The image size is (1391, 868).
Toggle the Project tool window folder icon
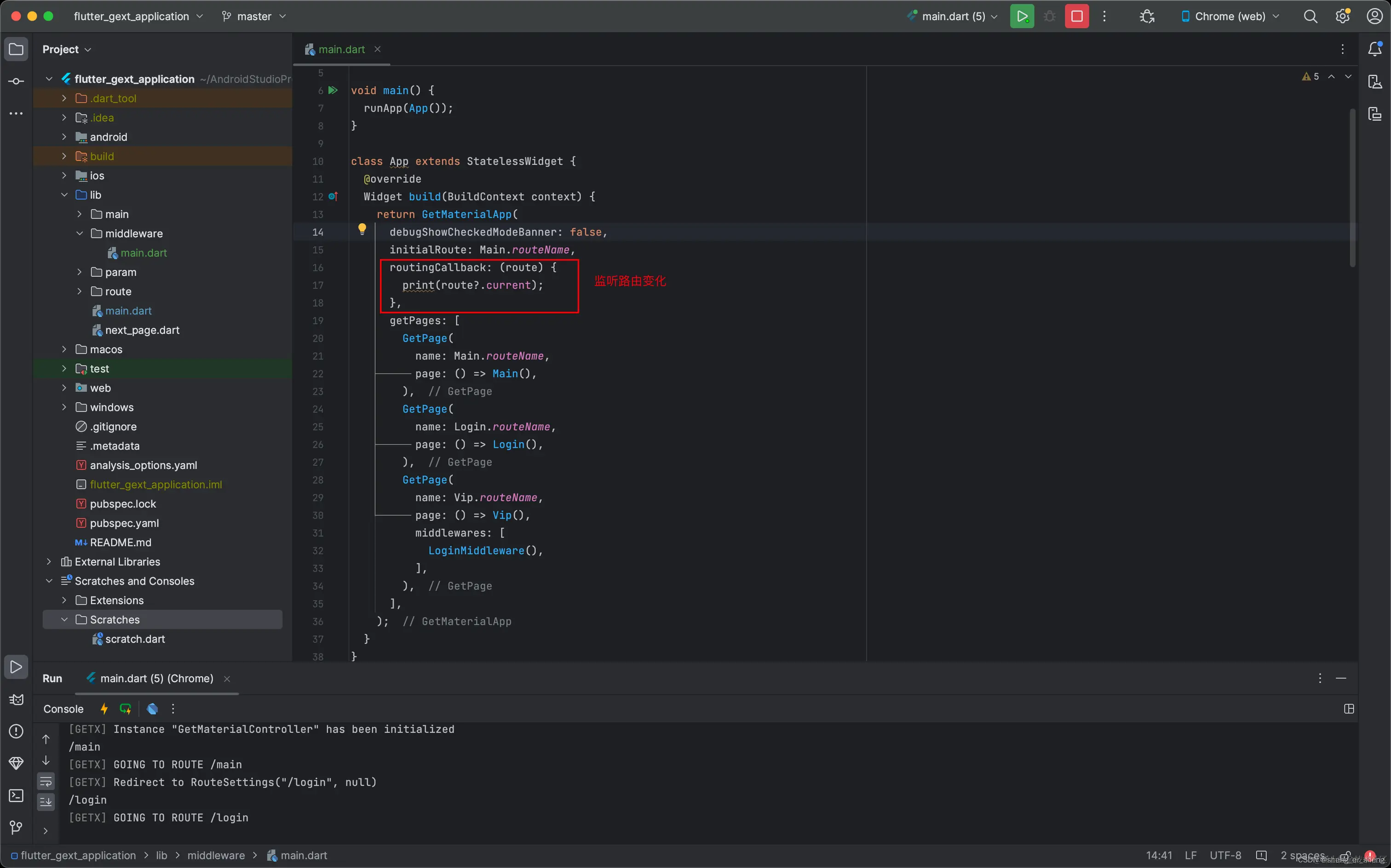16,49
